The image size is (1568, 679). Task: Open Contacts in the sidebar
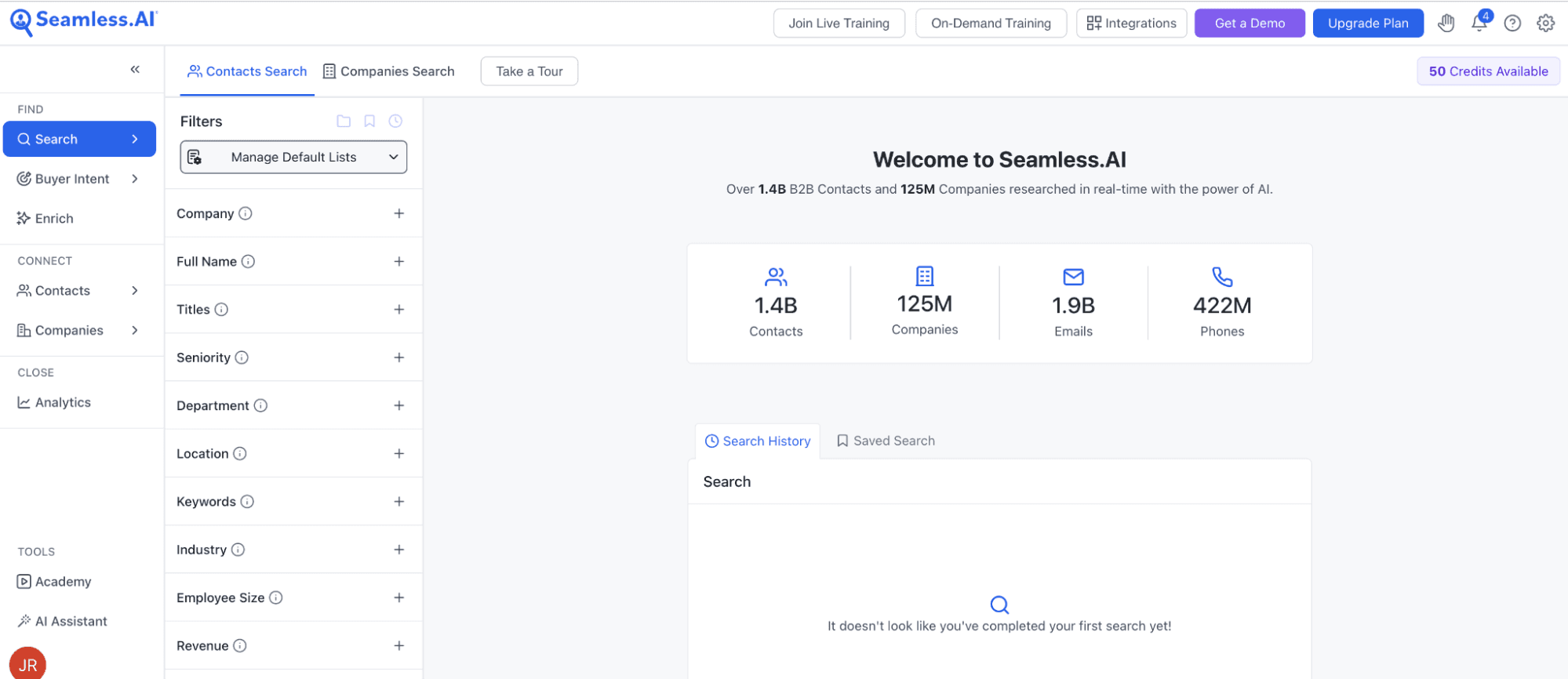point(79,291)
